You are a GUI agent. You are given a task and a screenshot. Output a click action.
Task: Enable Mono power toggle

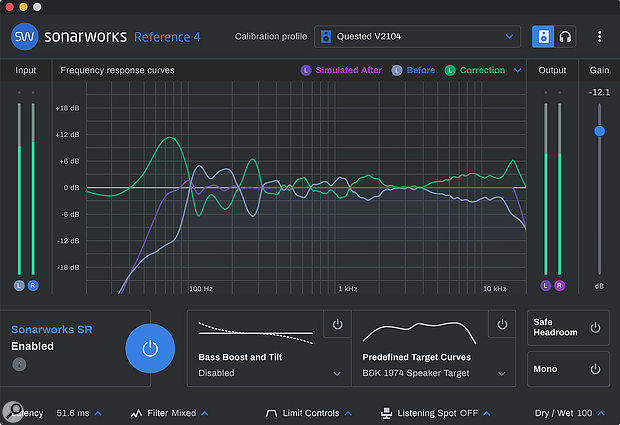(595, 369)
